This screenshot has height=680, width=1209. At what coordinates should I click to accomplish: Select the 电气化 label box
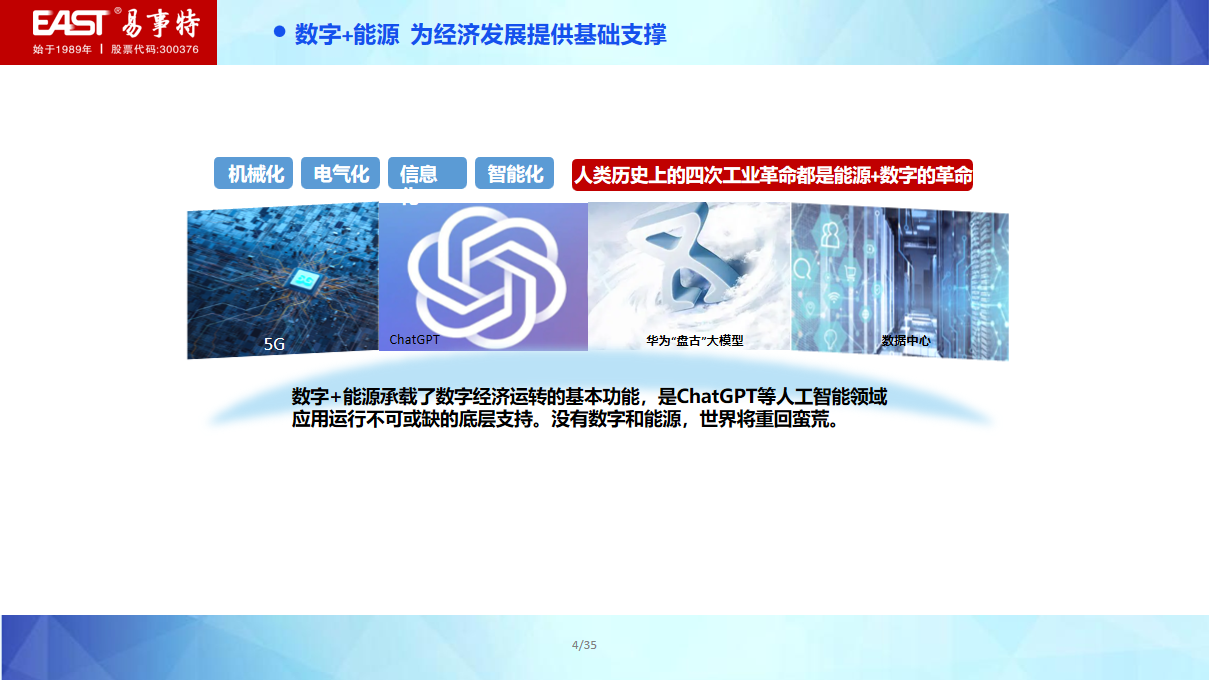(x=339, y=172)
